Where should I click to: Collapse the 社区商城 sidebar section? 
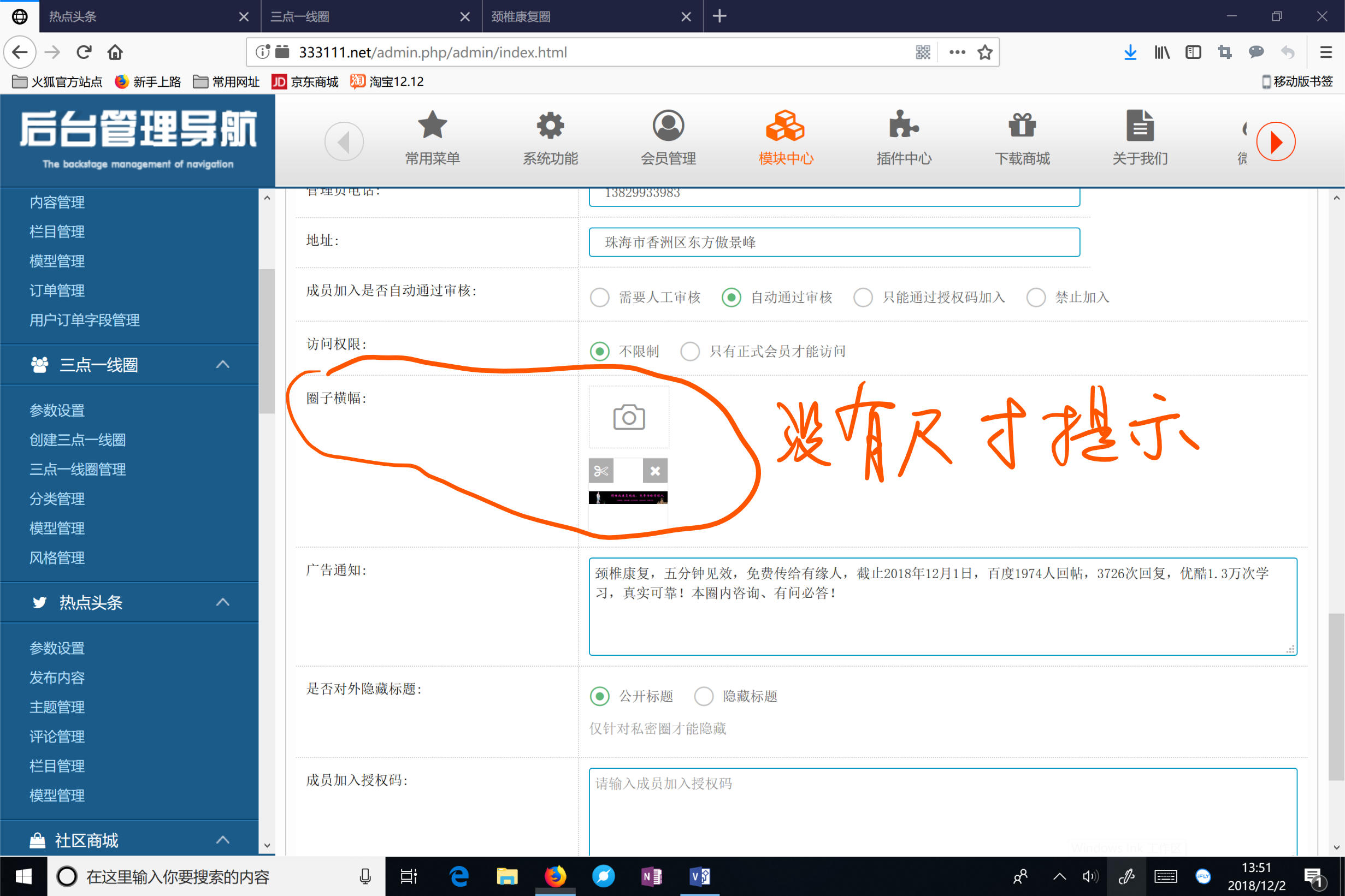click(x=223, y=840)
